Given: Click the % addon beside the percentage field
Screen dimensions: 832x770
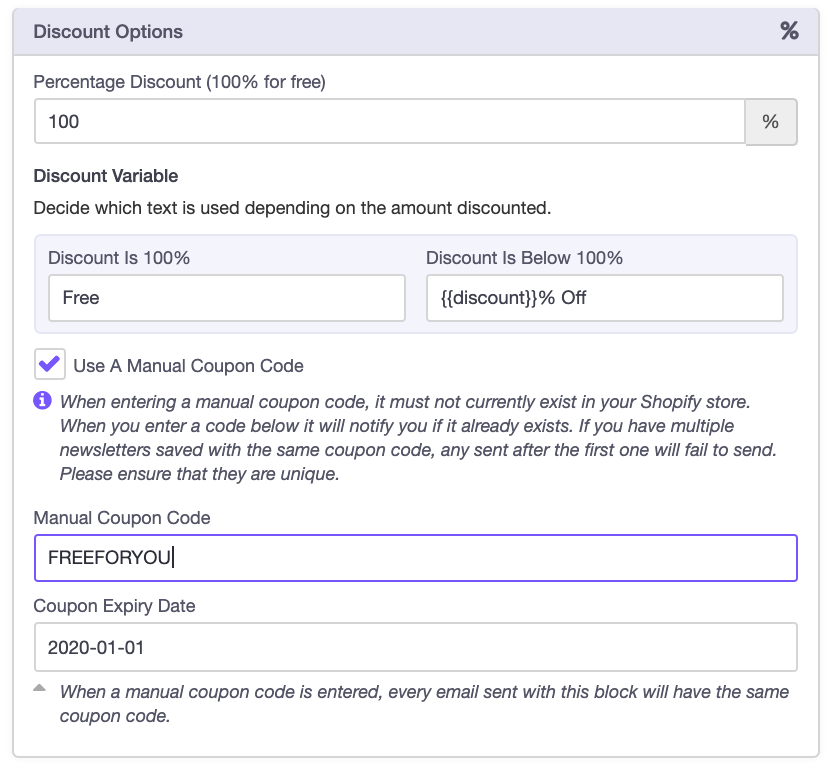Looking at the screenshot, I should point(770,122).
